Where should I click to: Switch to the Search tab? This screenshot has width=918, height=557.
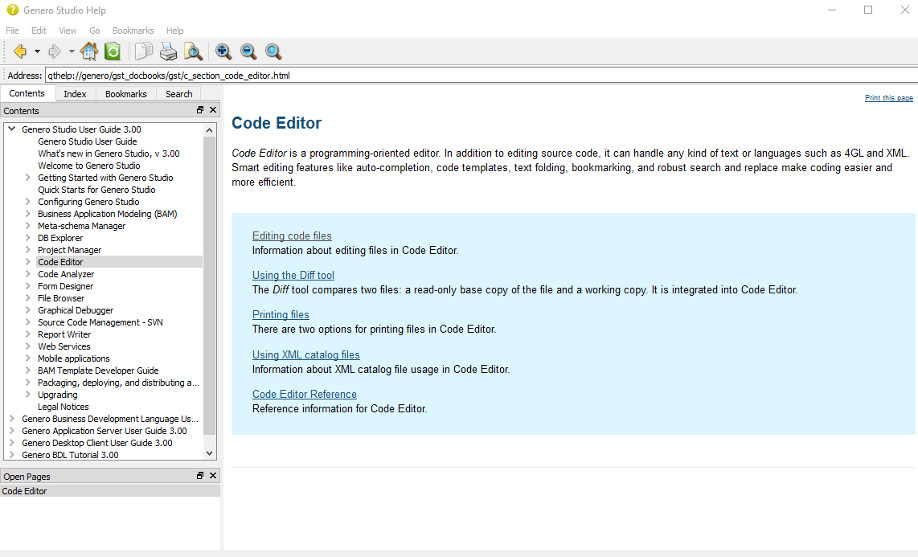[x=179, y=94]
